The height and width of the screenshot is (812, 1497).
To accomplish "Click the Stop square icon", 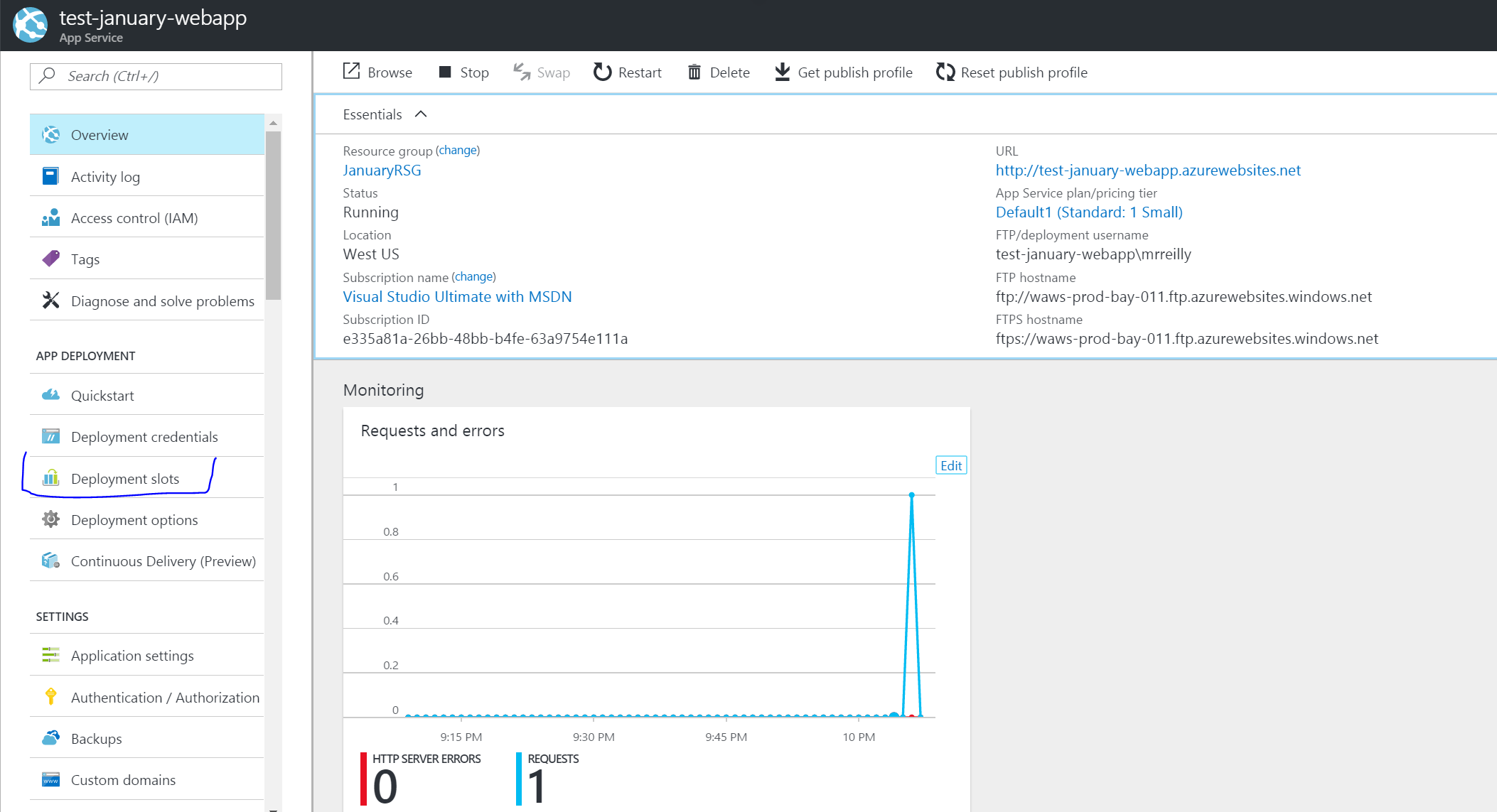I will click(x=445, y=72).
